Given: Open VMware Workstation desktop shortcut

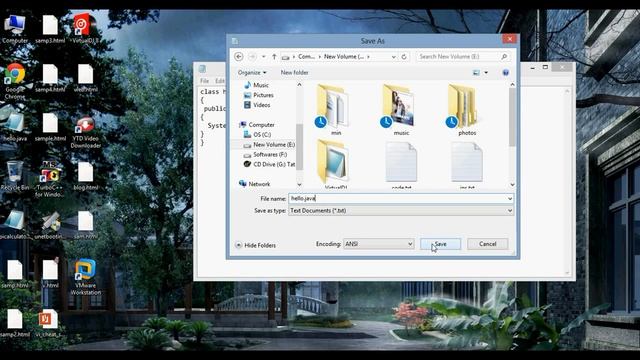Looking at the screenshot, I should (x=86, y=278).
